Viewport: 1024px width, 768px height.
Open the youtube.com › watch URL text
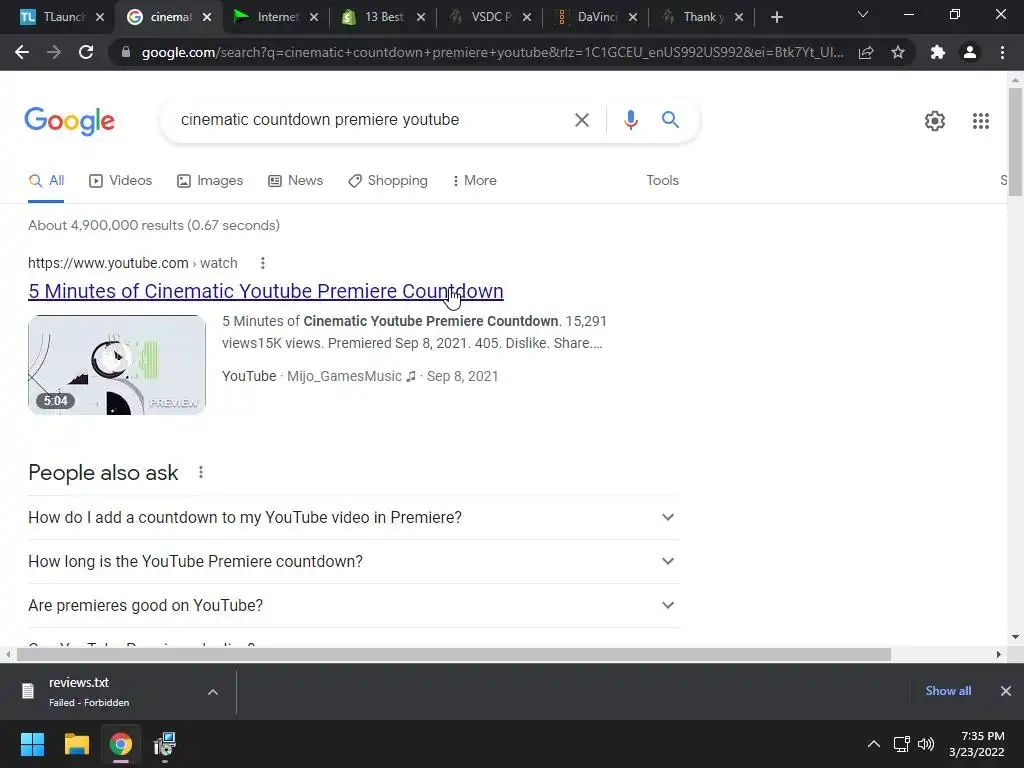pyautogui.click(x=133, y=263)
